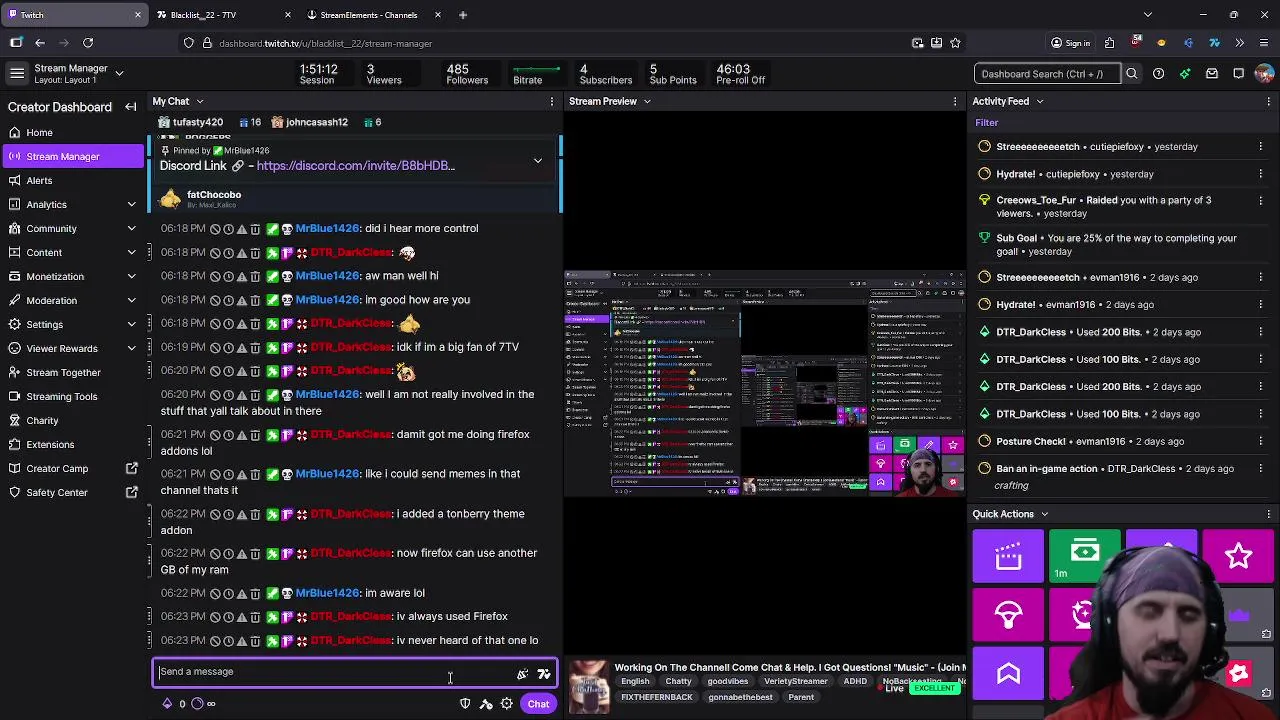Viewport: 1280px width, 720px height.
Task: Open the celebration party icon in chat
Action: tap(522, 674)
